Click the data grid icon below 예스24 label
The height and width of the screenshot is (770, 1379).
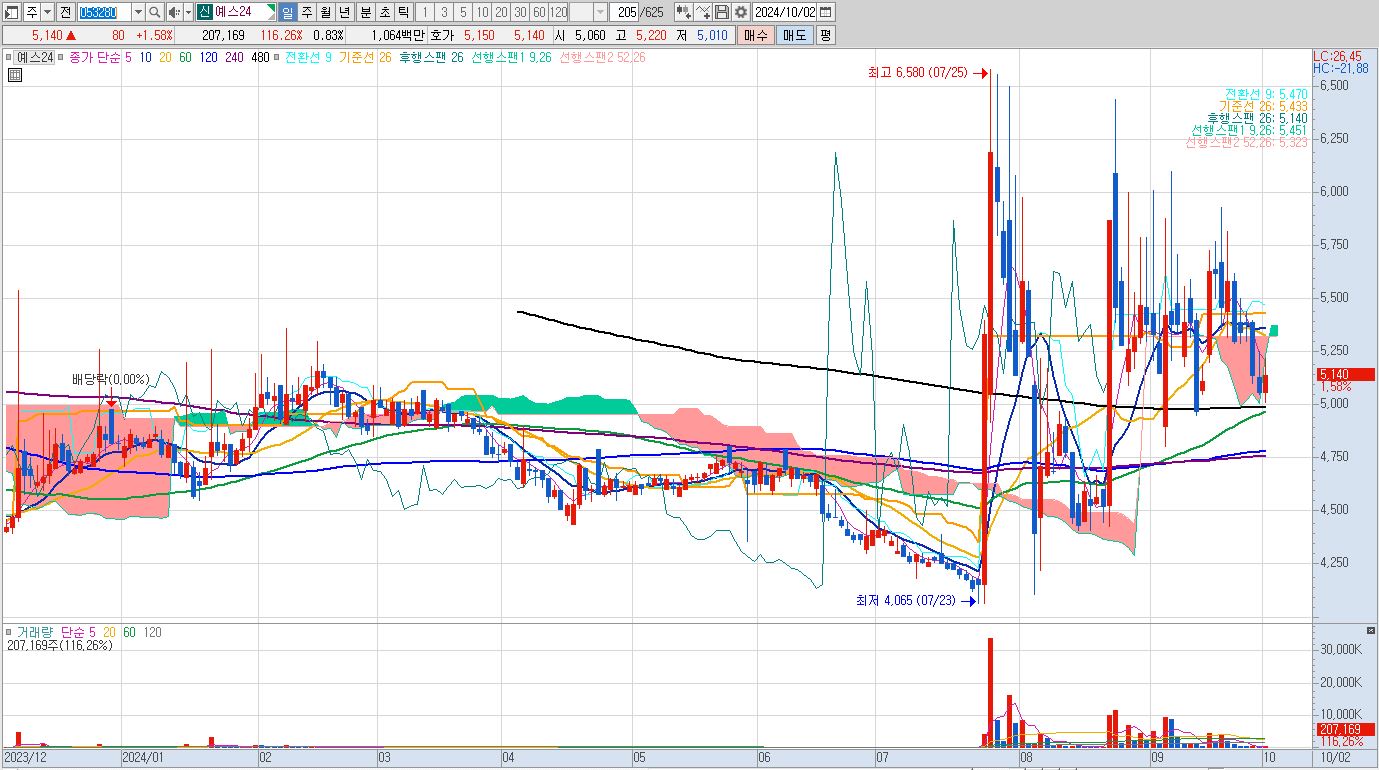[x=15, y=75]
